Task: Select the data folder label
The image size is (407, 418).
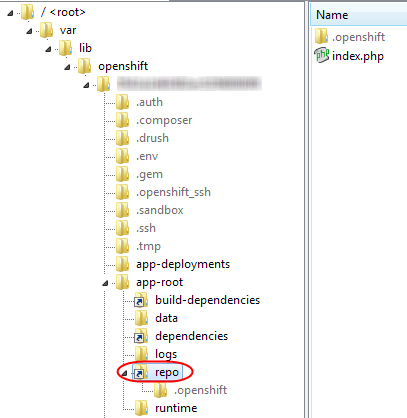Action: point(166,318)
